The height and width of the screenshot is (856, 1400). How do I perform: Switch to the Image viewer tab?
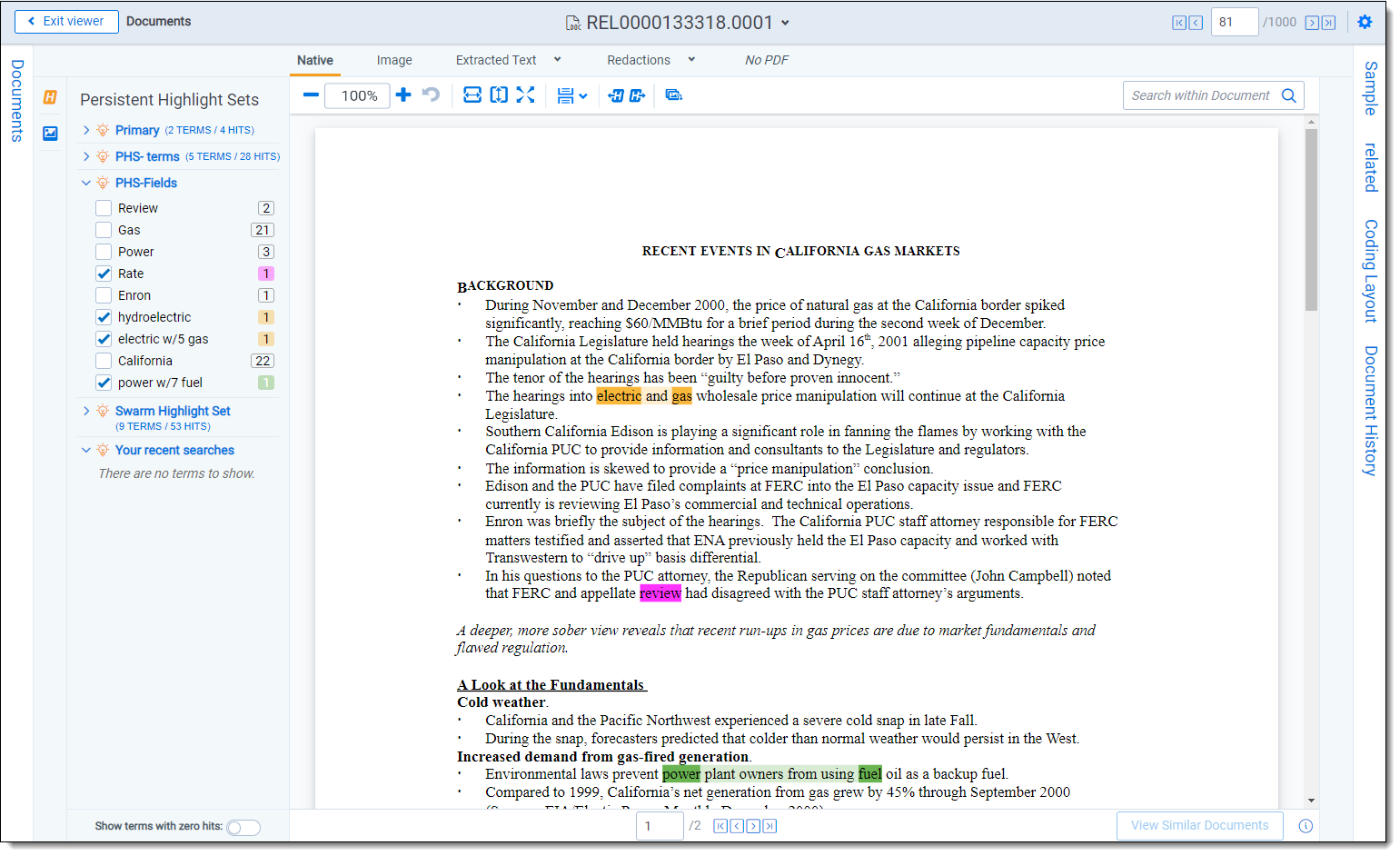[394, 60]
